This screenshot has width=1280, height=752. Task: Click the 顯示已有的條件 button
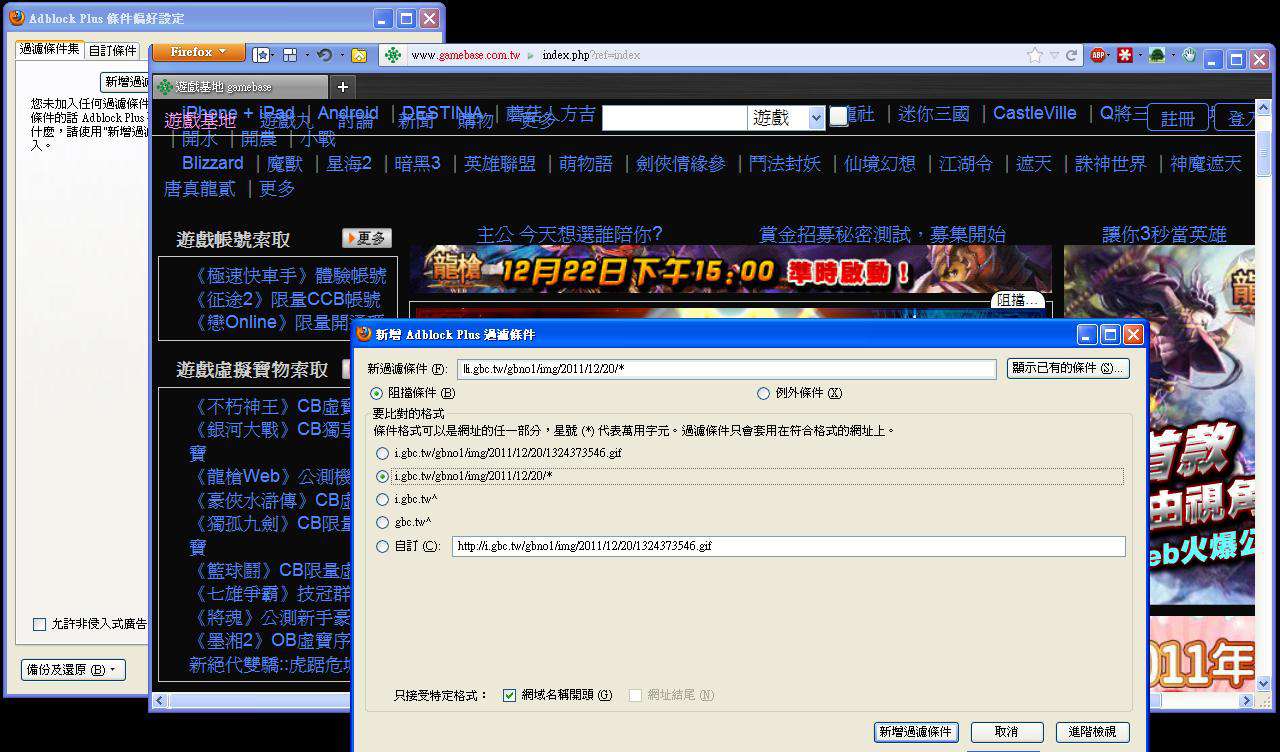[x=1068, y=368]
